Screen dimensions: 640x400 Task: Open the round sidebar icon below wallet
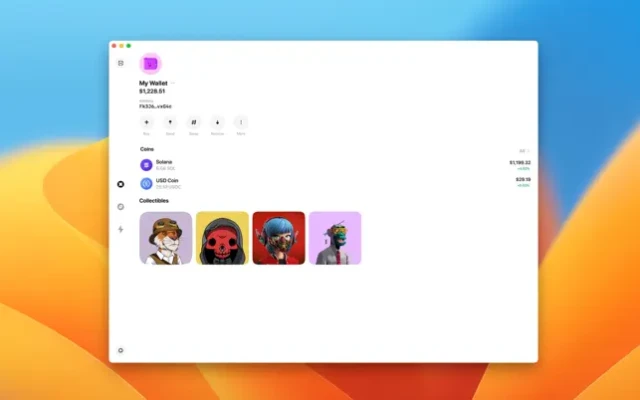click(x=120, y=207)
